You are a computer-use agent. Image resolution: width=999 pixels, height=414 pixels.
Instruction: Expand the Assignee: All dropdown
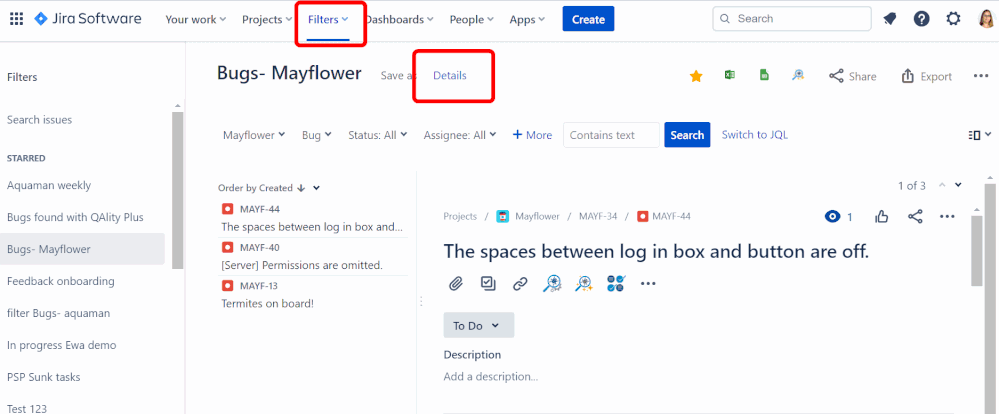click(461, 135)
